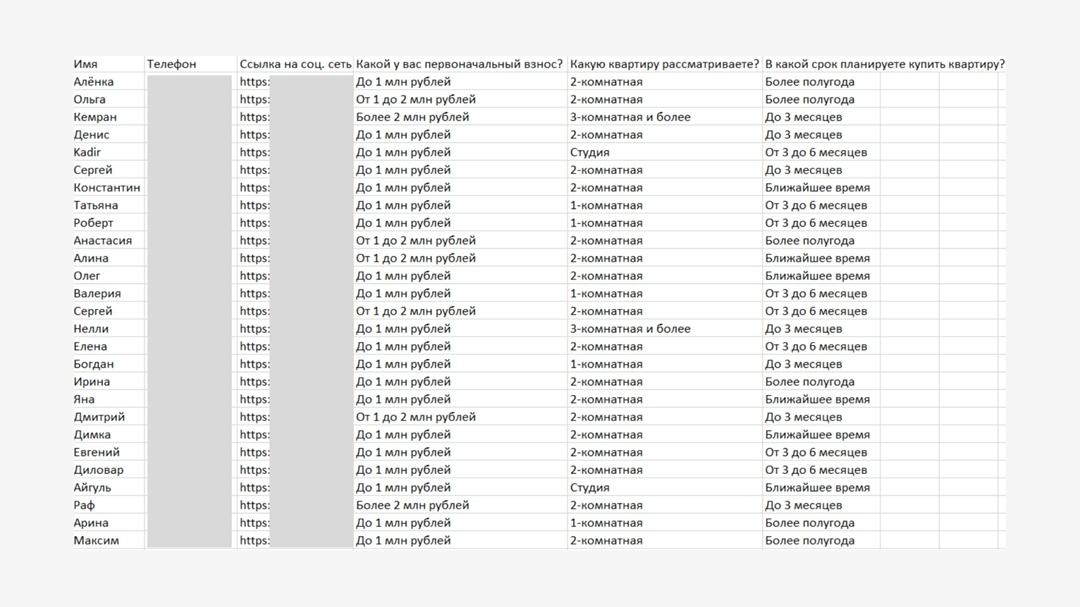The image size is (1080, 607).
Task: Open the https link in Алёнка's row
Action: pyautogui.click(x=255, y=82)
